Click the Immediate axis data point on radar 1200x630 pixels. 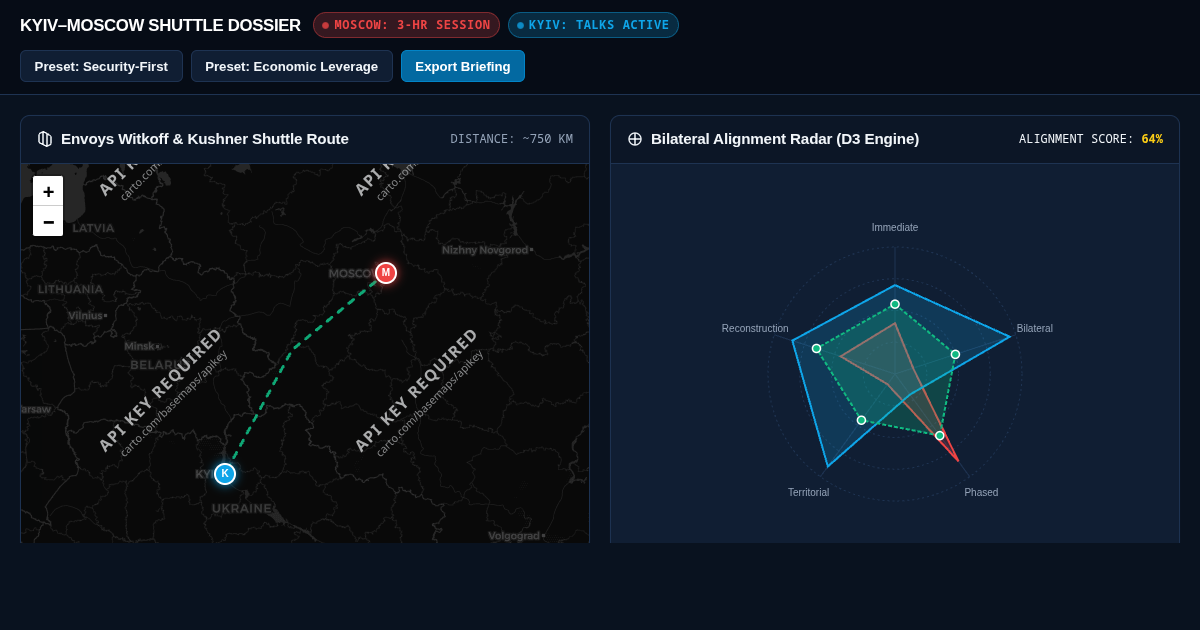895,304
